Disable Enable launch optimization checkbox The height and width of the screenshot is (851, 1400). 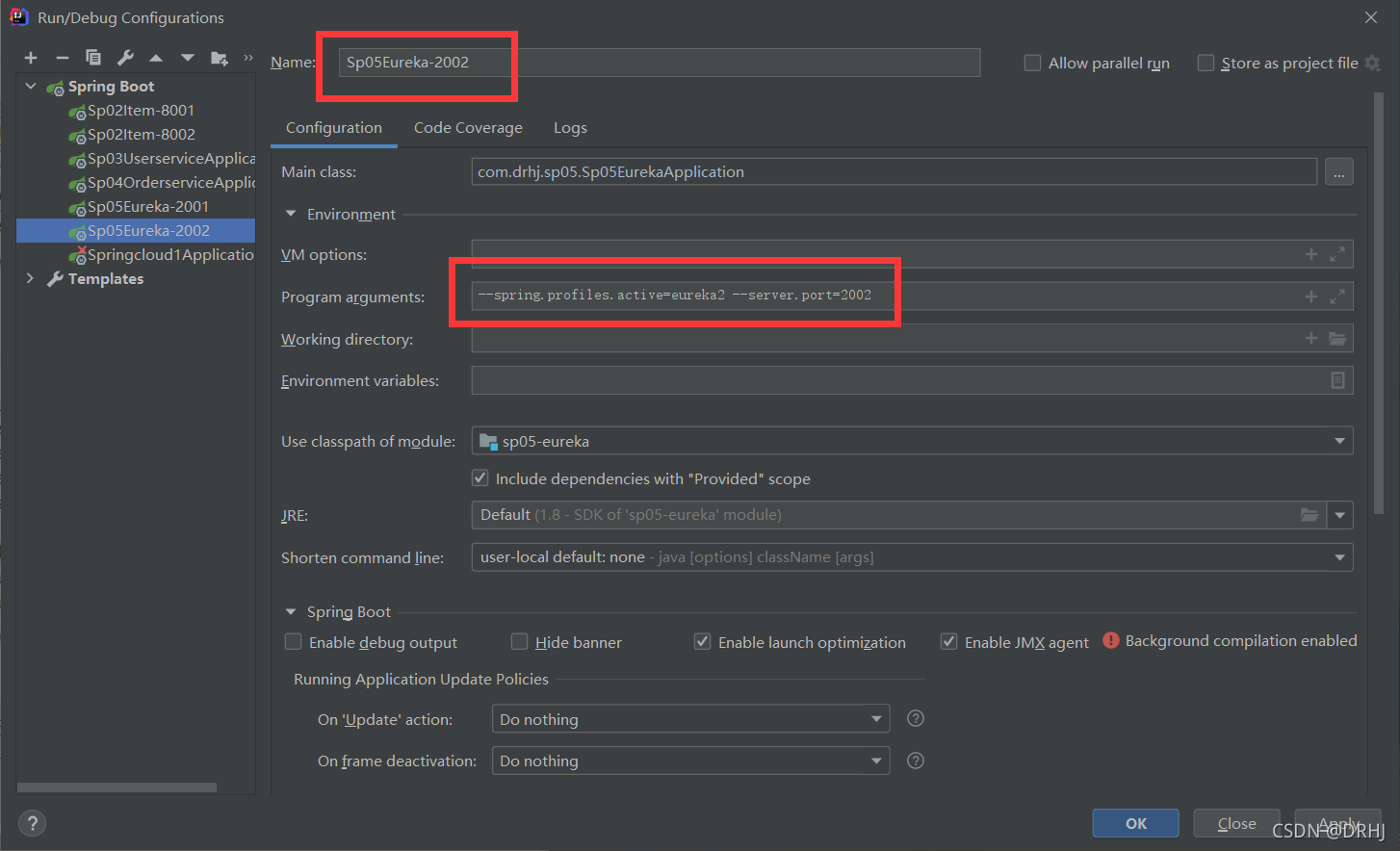pyautogui.click(x=703, y=641)
